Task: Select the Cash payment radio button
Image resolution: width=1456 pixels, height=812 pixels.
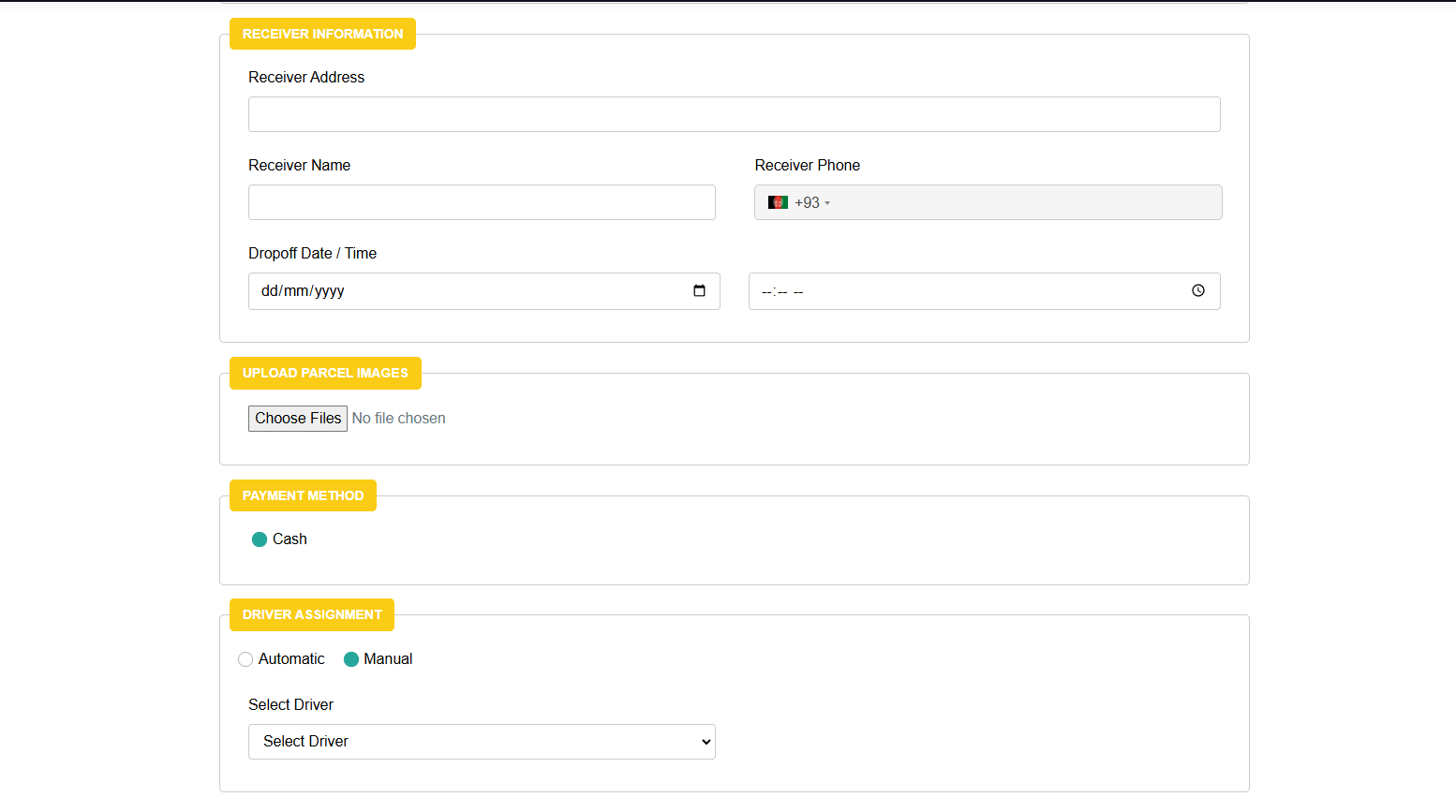Action: (x=260, y=539)
